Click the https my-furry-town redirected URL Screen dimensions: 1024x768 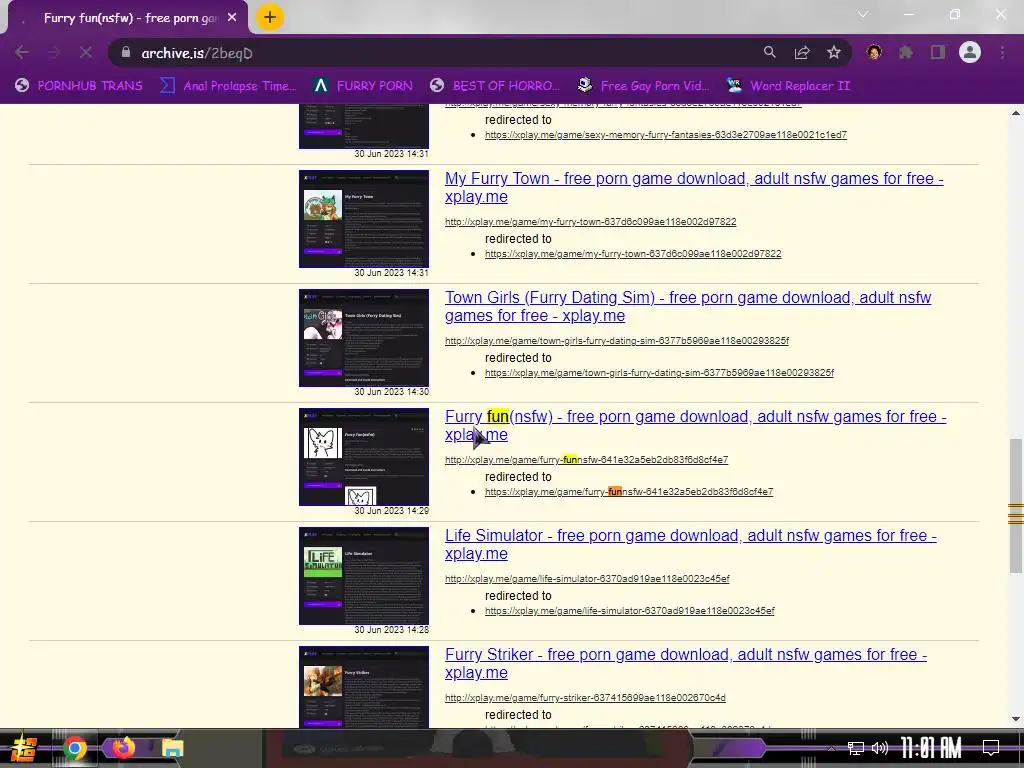tap(633, 254)
